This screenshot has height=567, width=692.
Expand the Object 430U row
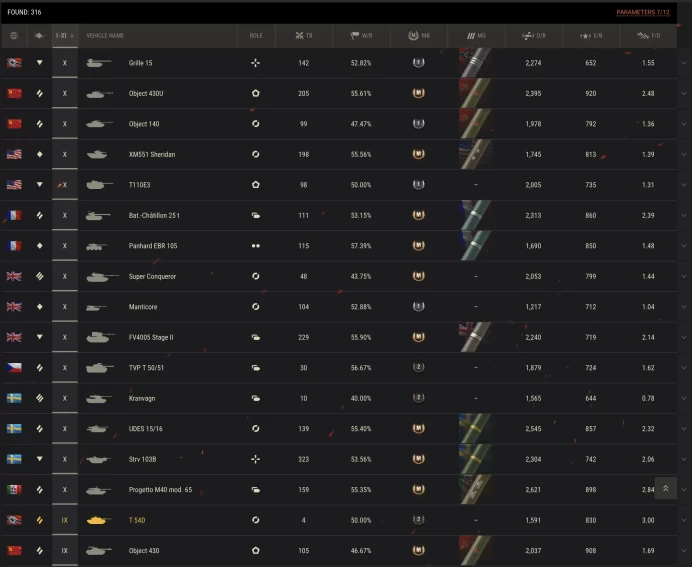684,94
